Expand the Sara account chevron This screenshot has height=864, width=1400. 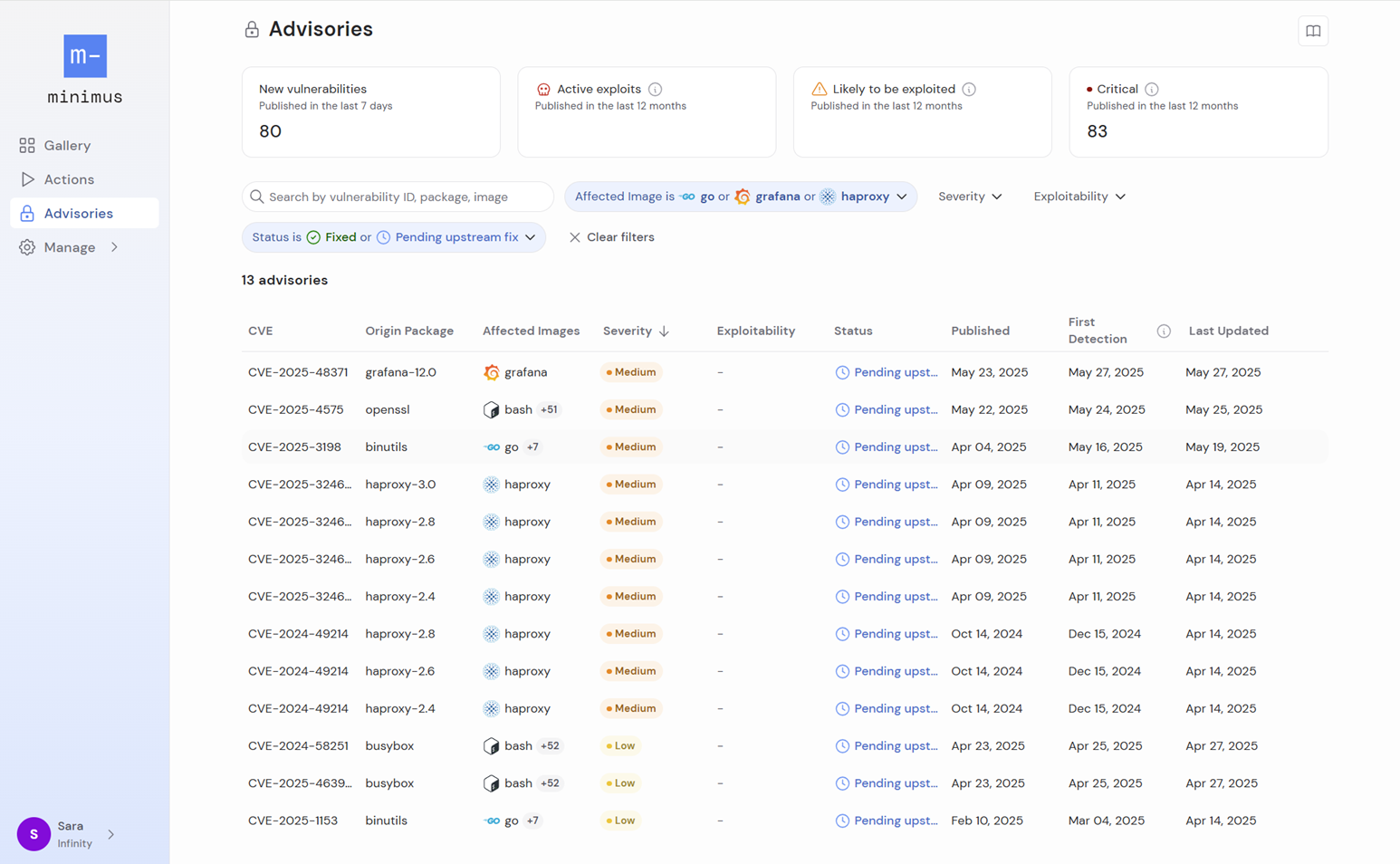click(110, 834)
